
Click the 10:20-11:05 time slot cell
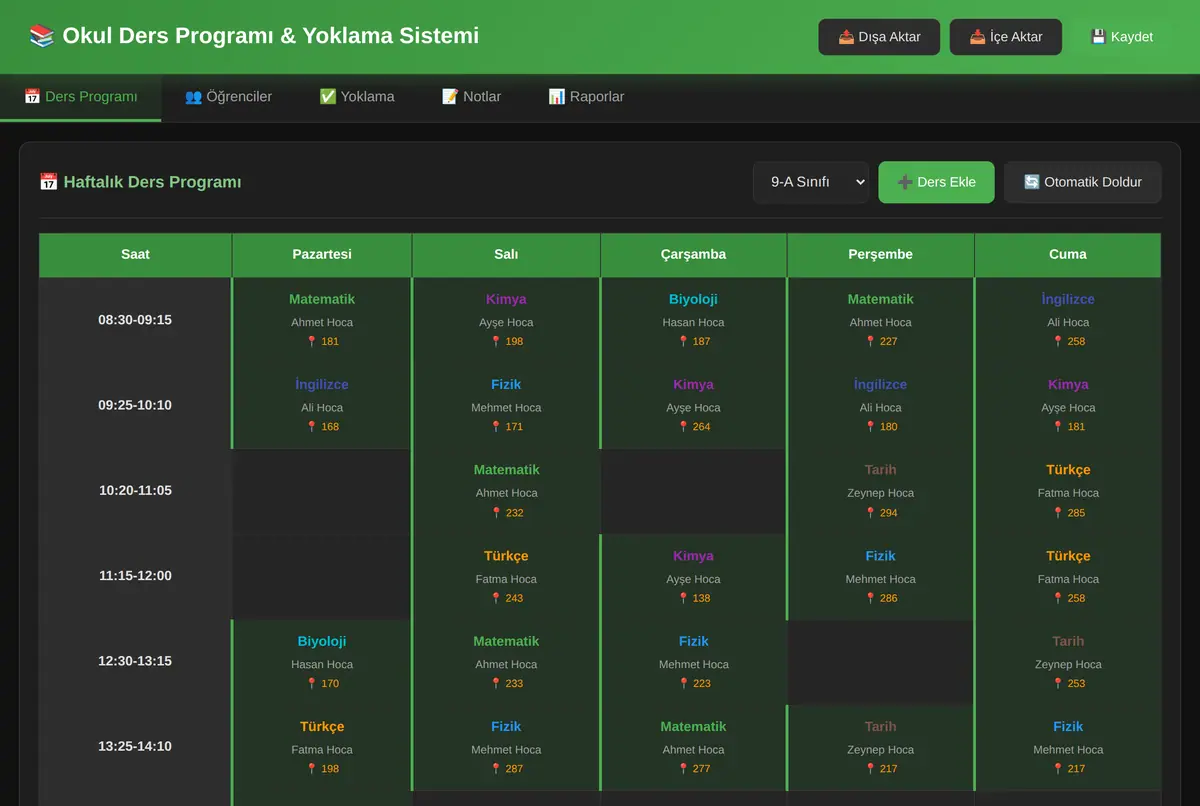click(x=135, y=491)
